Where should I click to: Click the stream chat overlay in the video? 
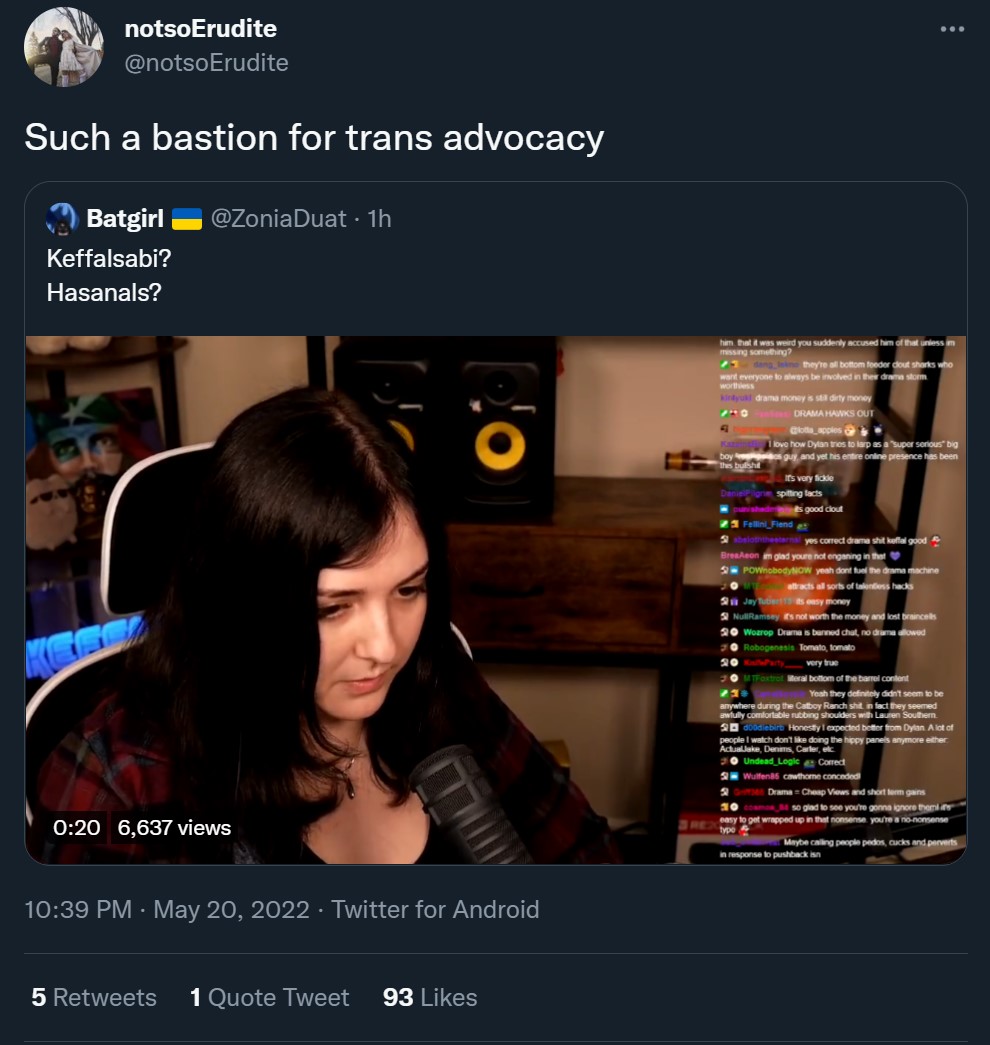coord(839,598)
